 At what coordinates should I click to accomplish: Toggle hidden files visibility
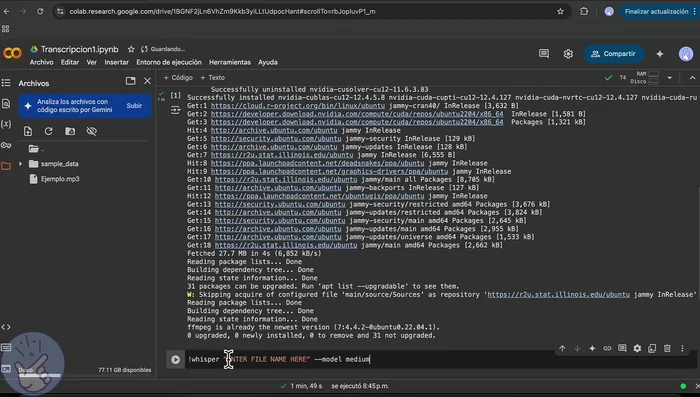pyautogui.click(x=92, y=131)
